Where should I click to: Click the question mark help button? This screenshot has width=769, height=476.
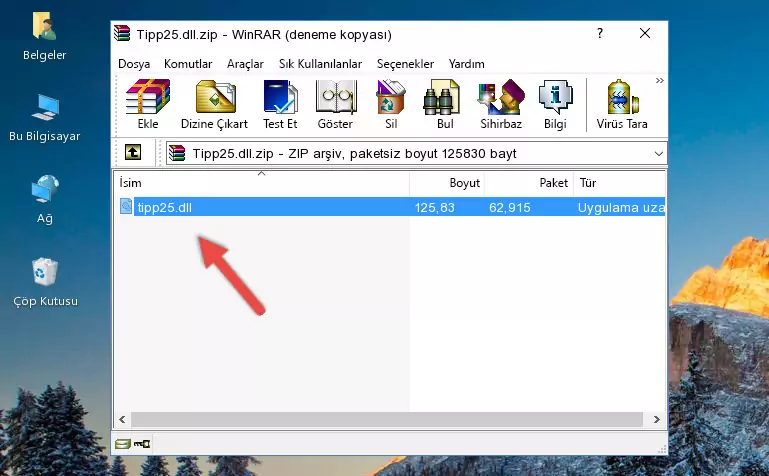599,33
